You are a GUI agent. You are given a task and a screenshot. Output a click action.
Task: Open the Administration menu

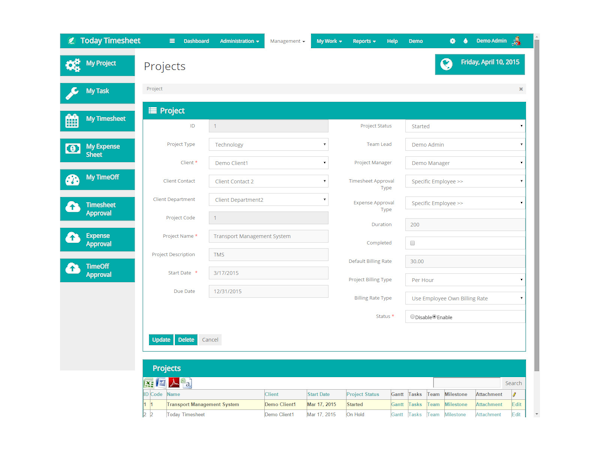pos(239,41)
